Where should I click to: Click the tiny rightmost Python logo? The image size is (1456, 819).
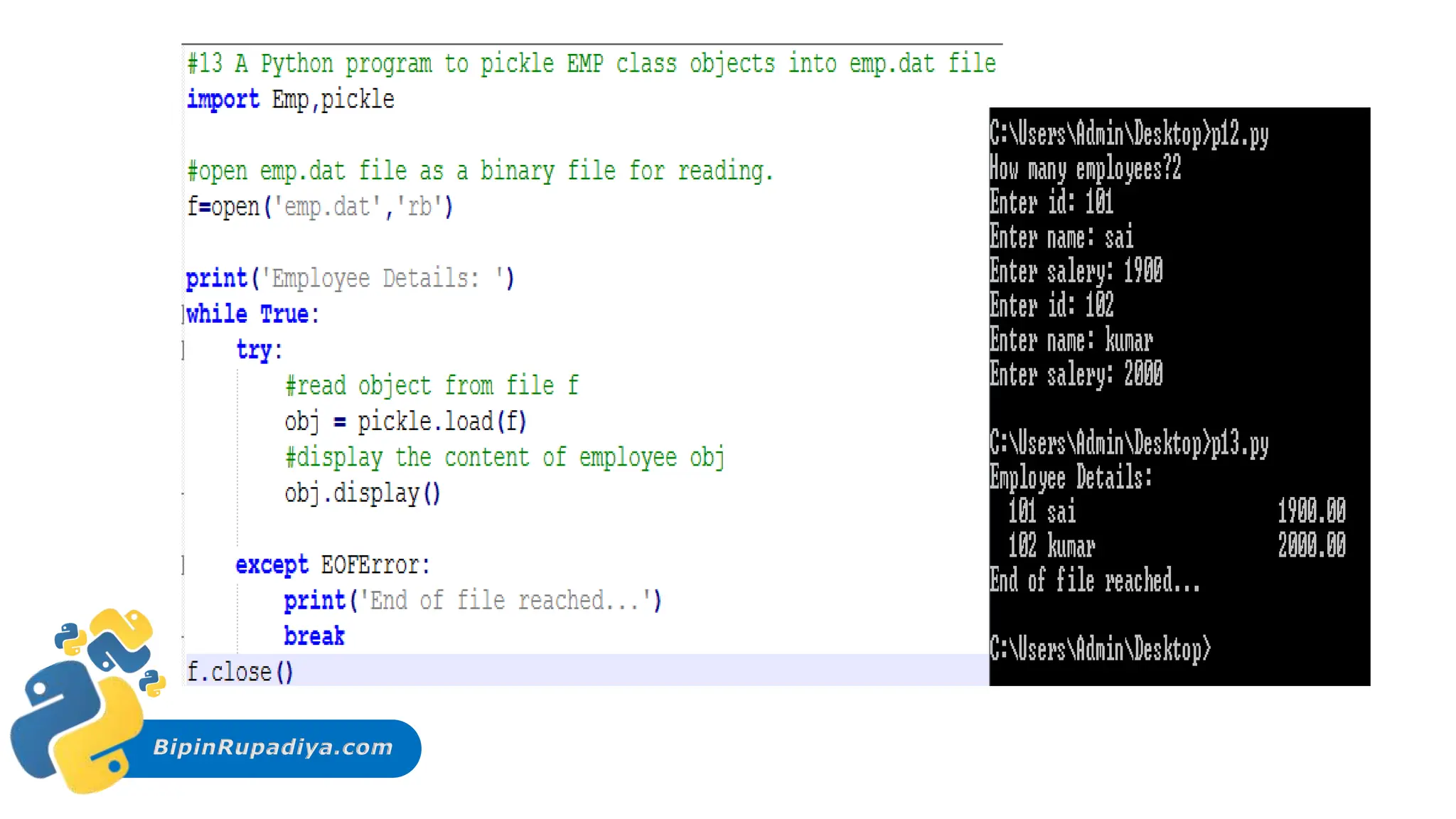[x=152, y=682]
